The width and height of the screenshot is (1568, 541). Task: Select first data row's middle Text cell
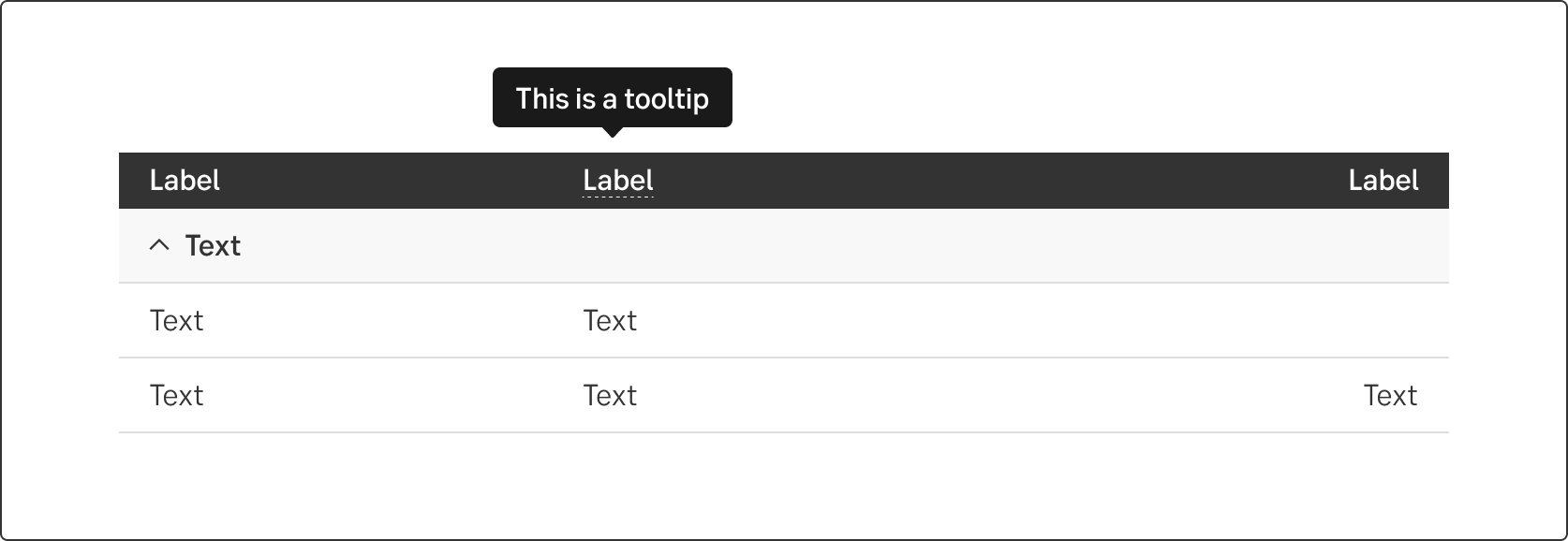(x=610, y=320)
